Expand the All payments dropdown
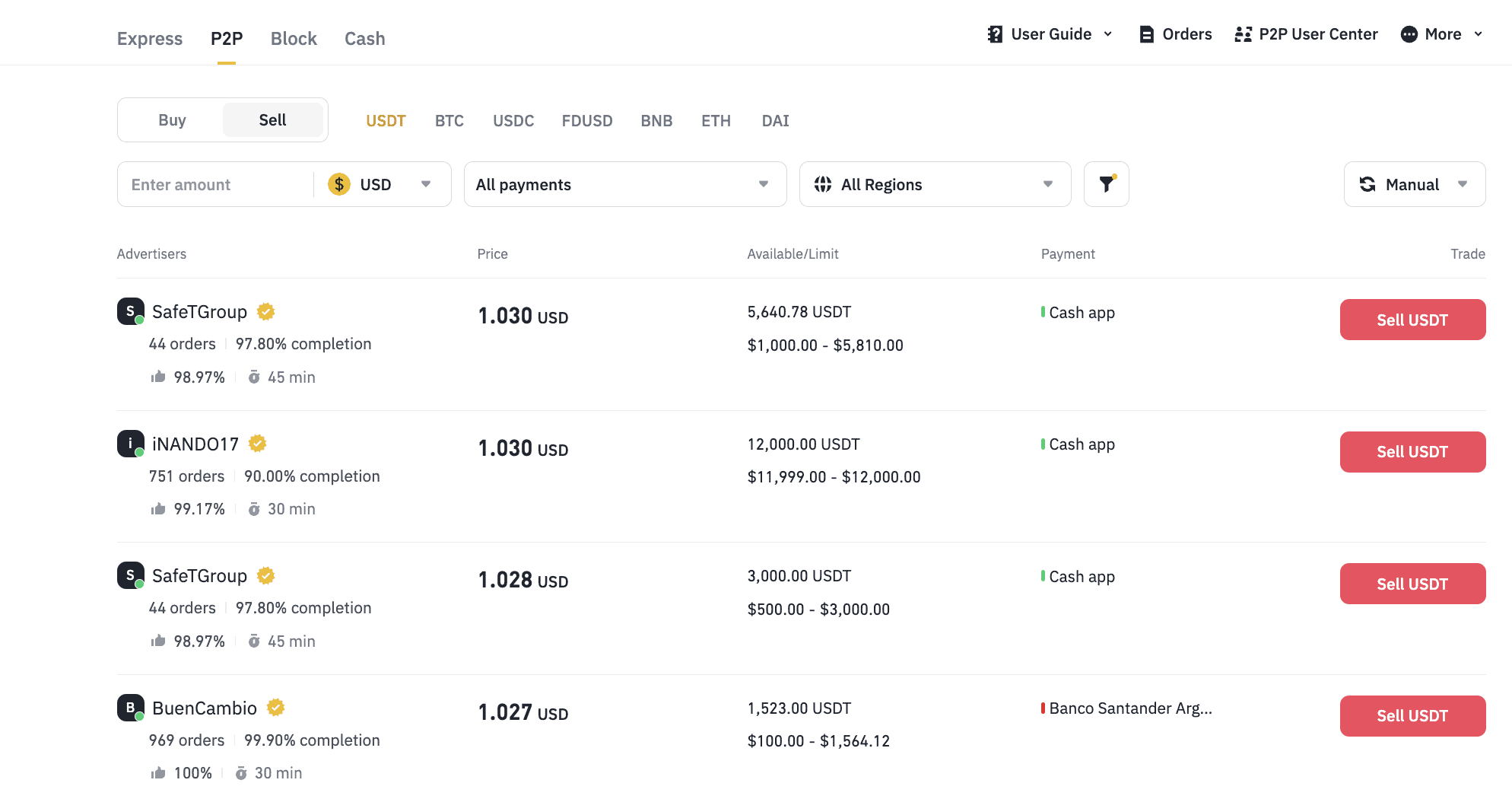The image size is (1512, 799). point(625,184)
